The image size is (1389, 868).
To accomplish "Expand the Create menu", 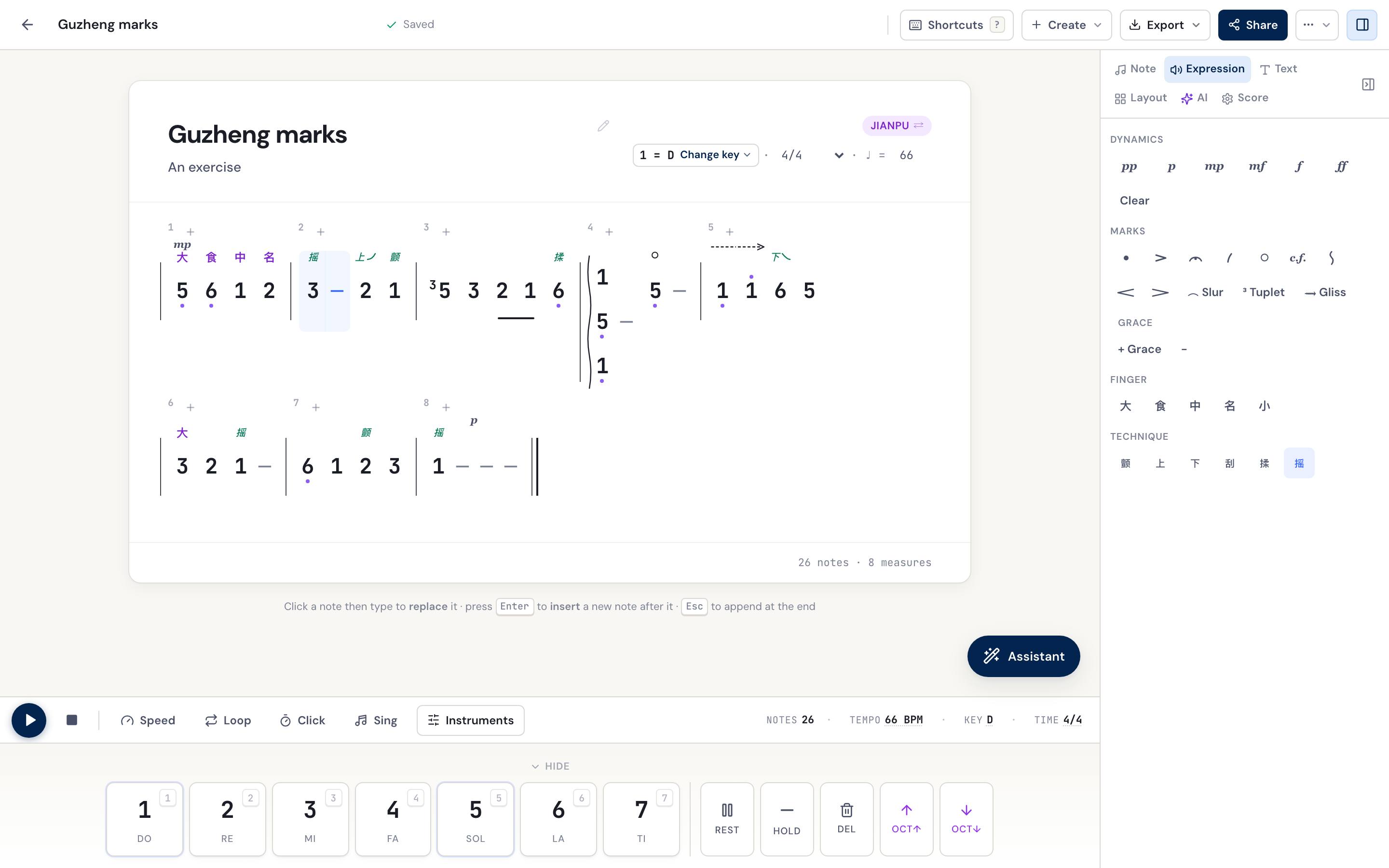I will [x=1066, y=25].
